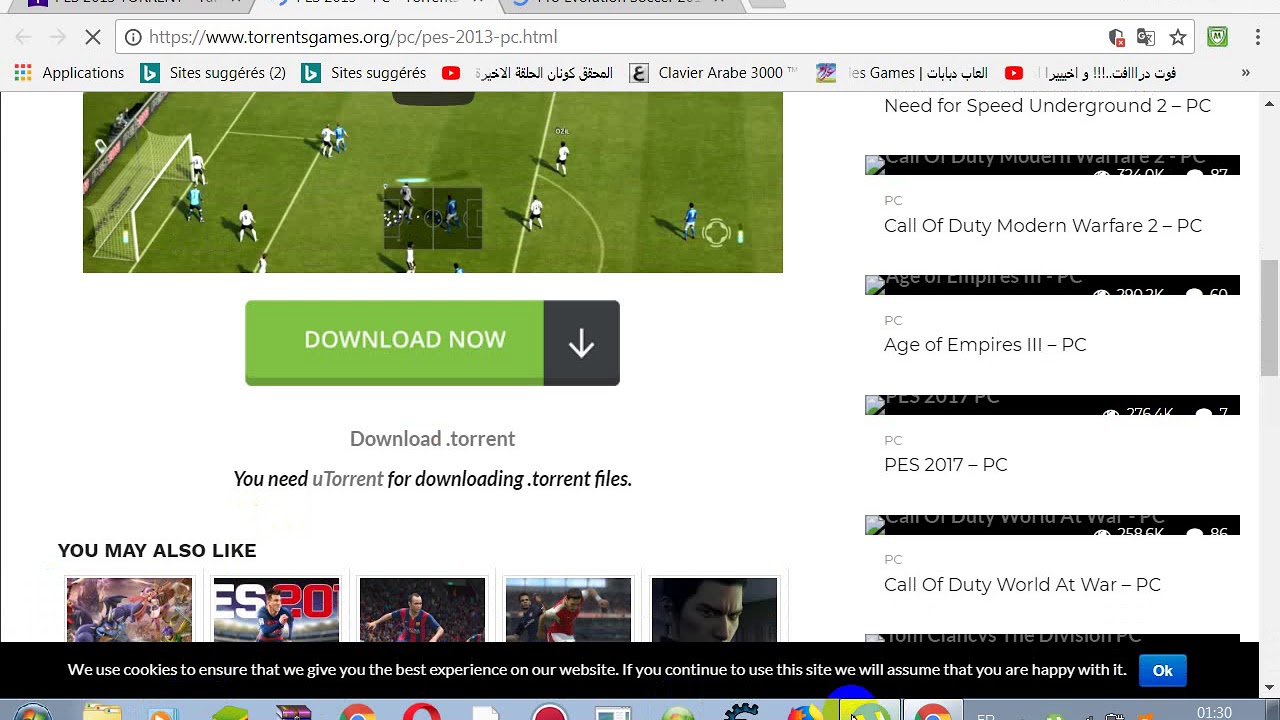Open PES 2017 – PC link

coord(946,465)
